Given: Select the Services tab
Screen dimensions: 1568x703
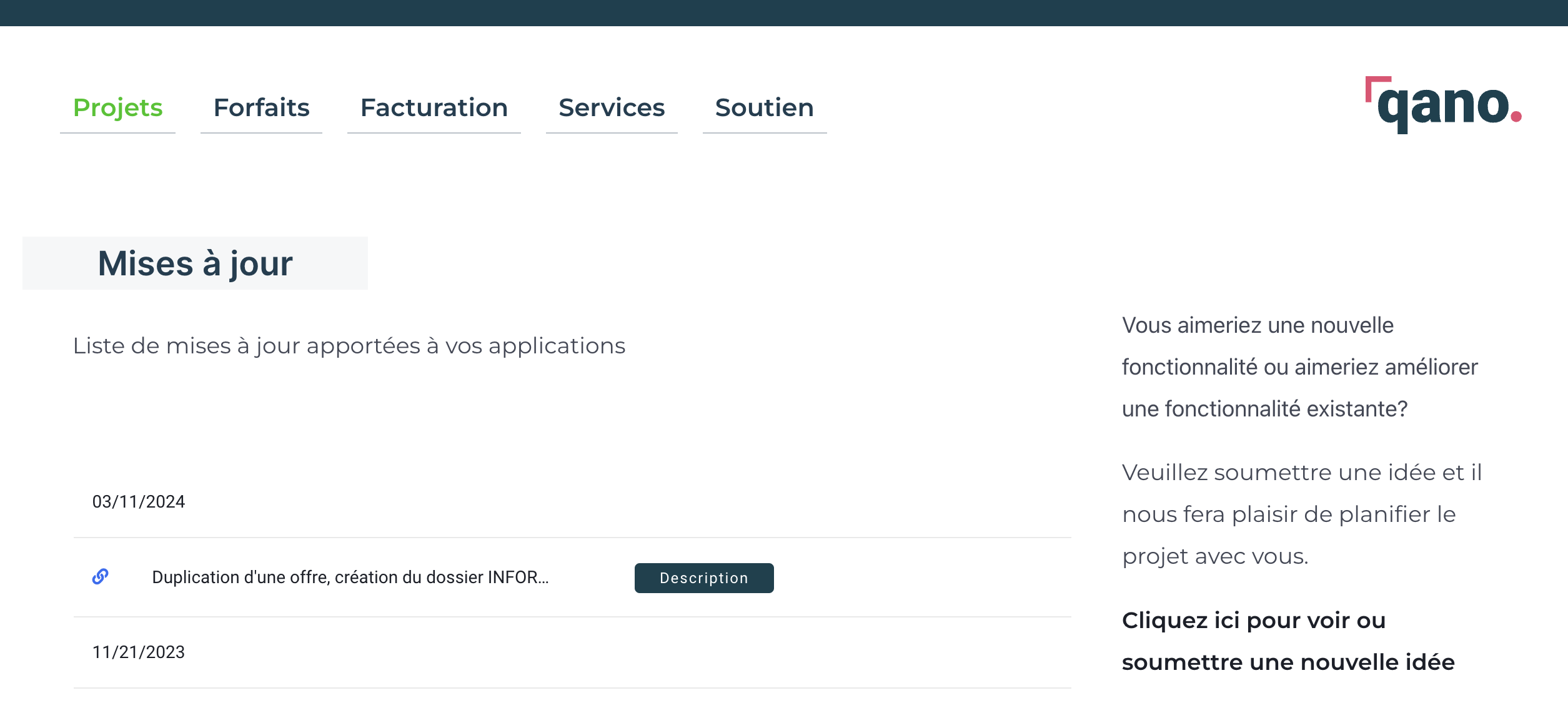Looking at the screenshot, I should point(611,107).
